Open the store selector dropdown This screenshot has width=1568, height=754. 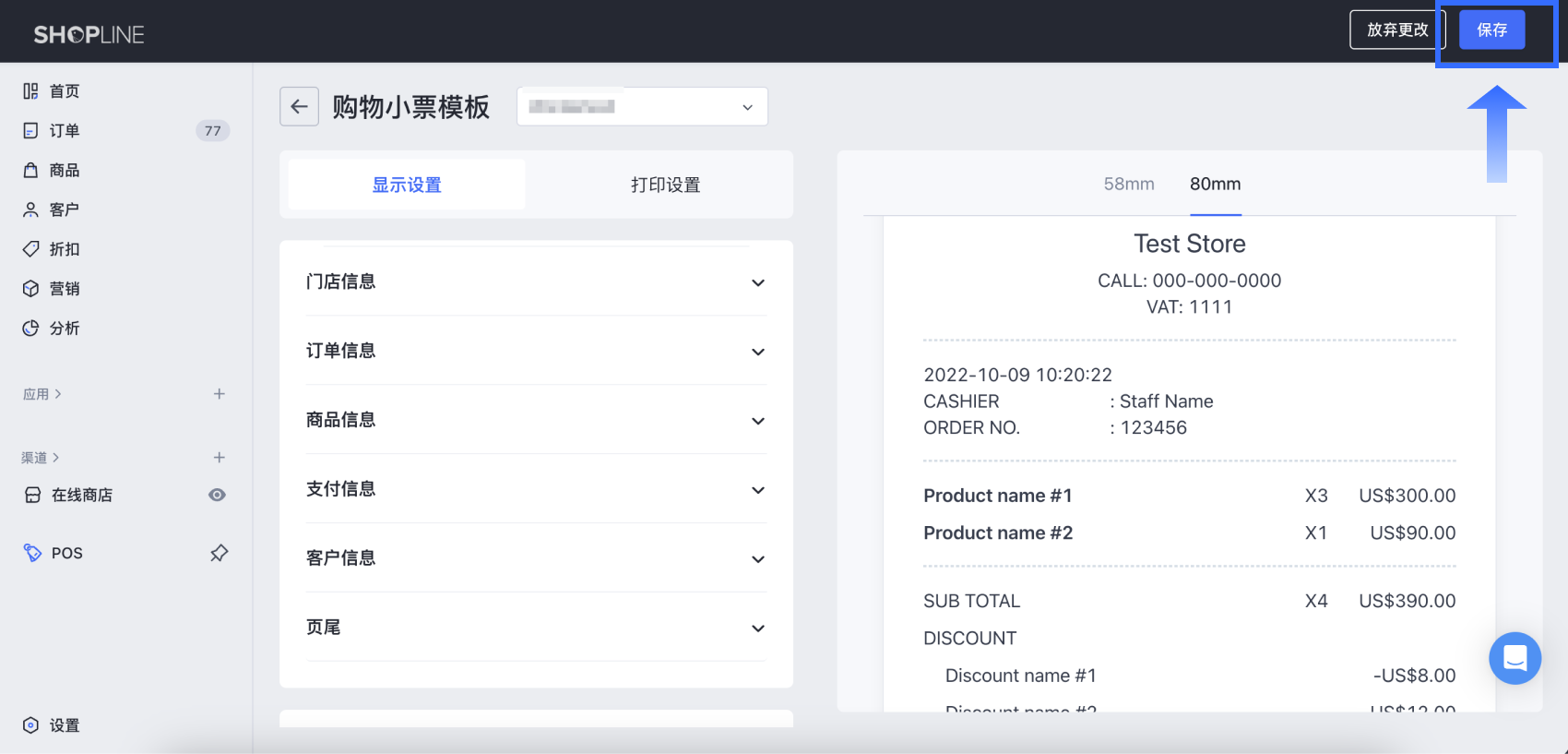pyautogui.click(x=642, y=107)
